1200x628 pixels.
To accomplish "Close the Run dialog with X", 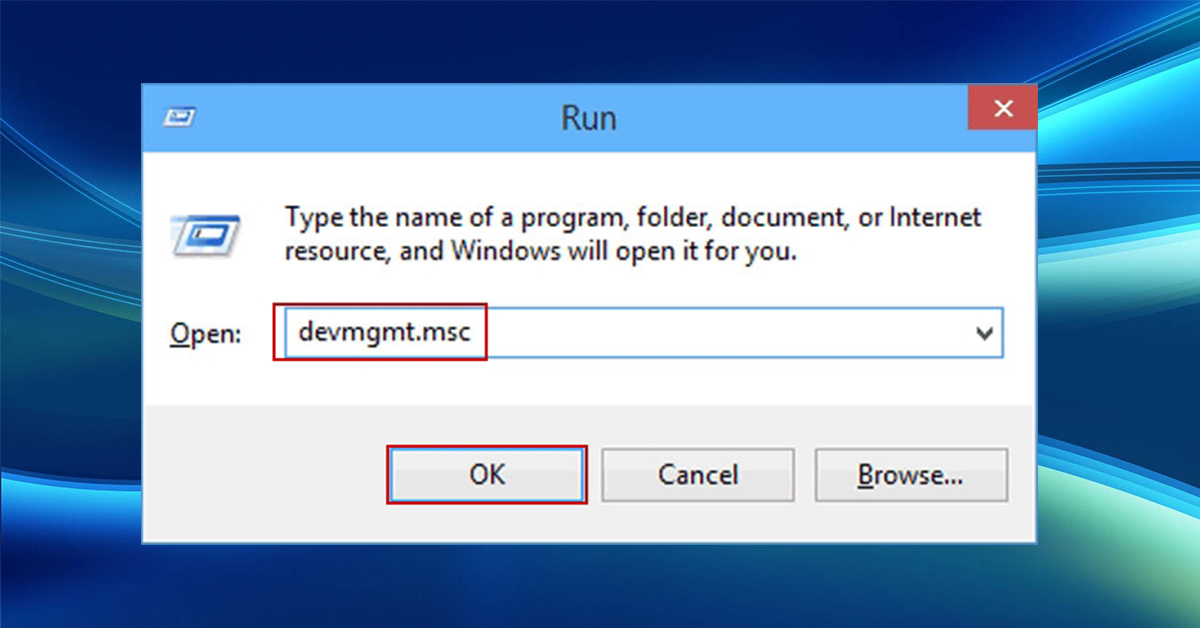I will point(1002,108).
